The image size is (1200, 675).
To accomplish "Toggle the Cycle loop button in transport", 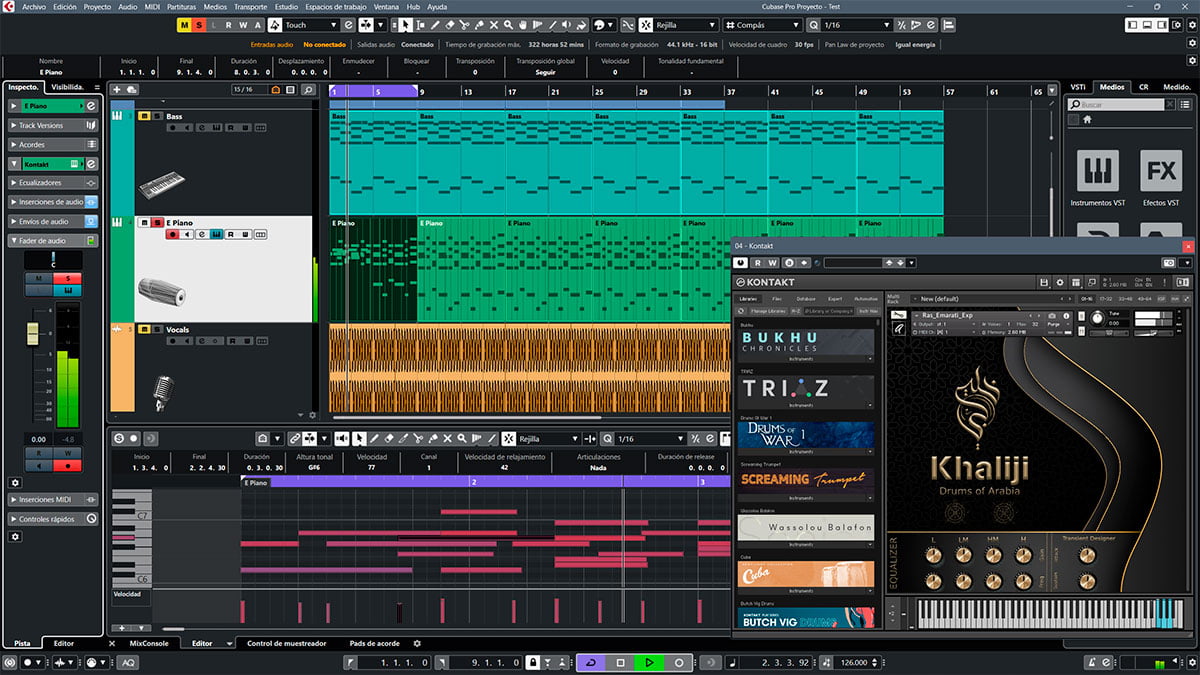I will click(590, 662).
